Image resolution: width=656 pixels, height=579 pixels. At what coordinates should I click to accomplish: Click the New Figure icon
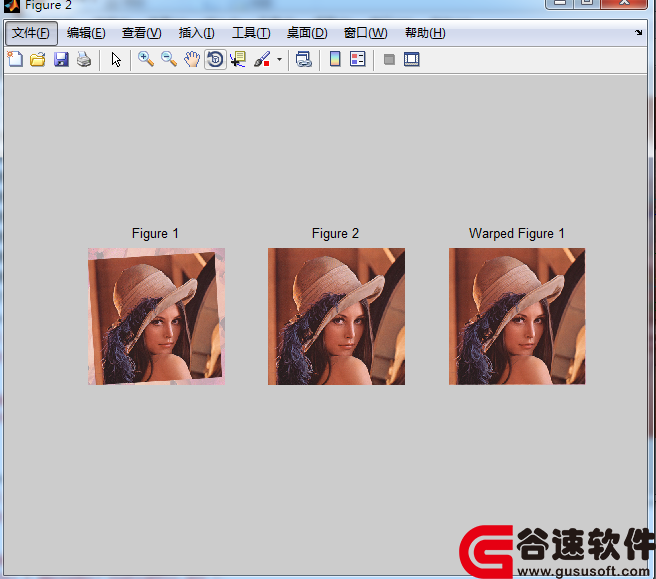[15, 59]
